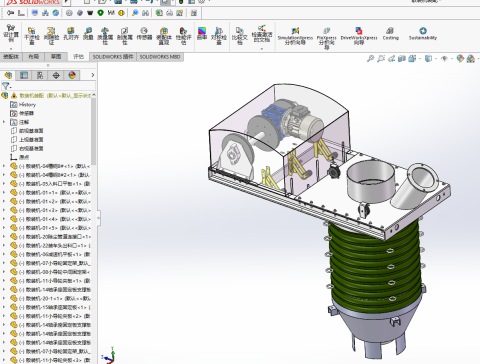Collapse panel using side splitter handle
Viewport: 480px width, 364px height.
click(99, 218)
